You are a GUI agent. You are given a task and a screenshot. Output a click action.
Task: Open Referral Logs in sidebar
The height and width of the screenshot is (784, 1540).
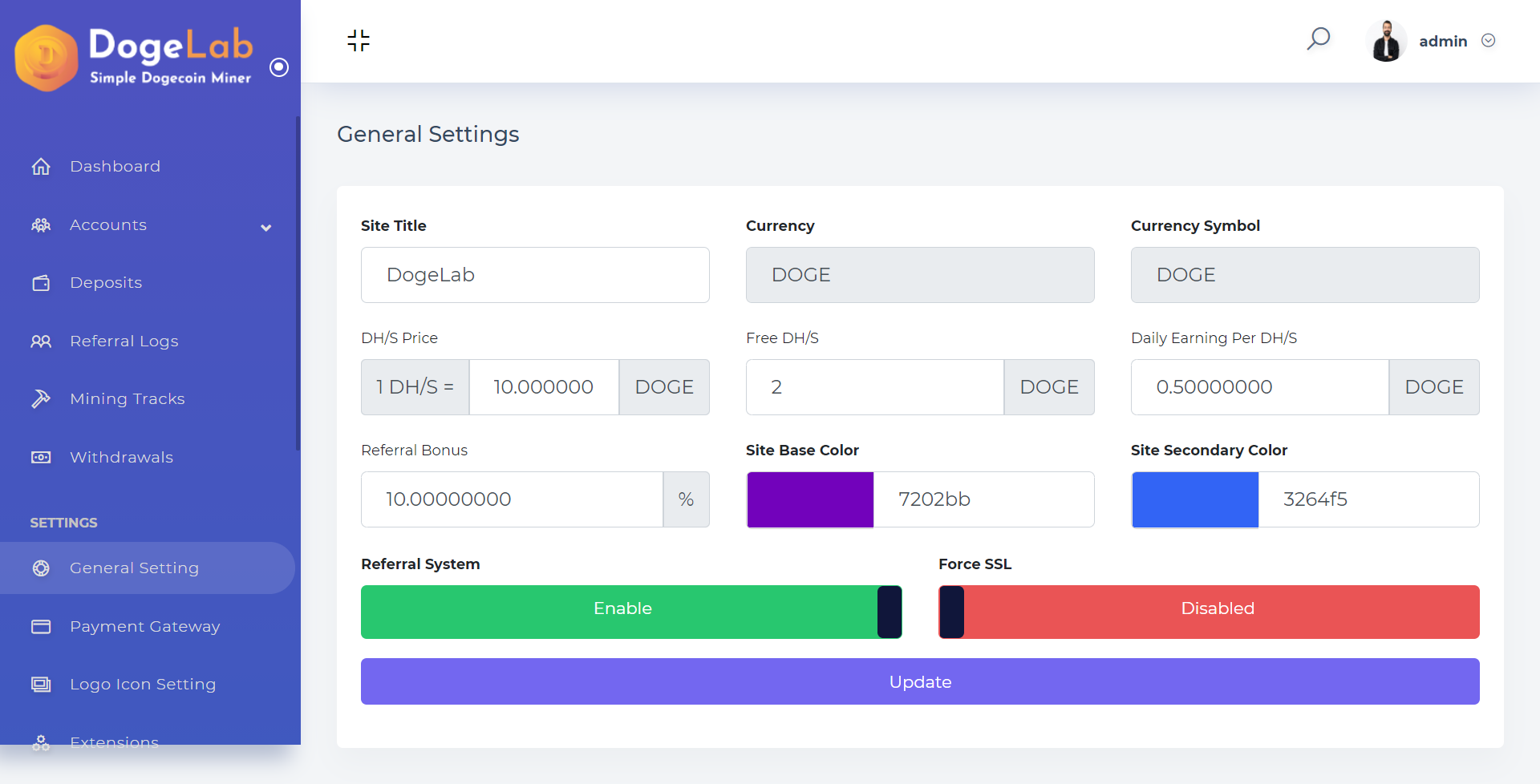click(124, 341)
